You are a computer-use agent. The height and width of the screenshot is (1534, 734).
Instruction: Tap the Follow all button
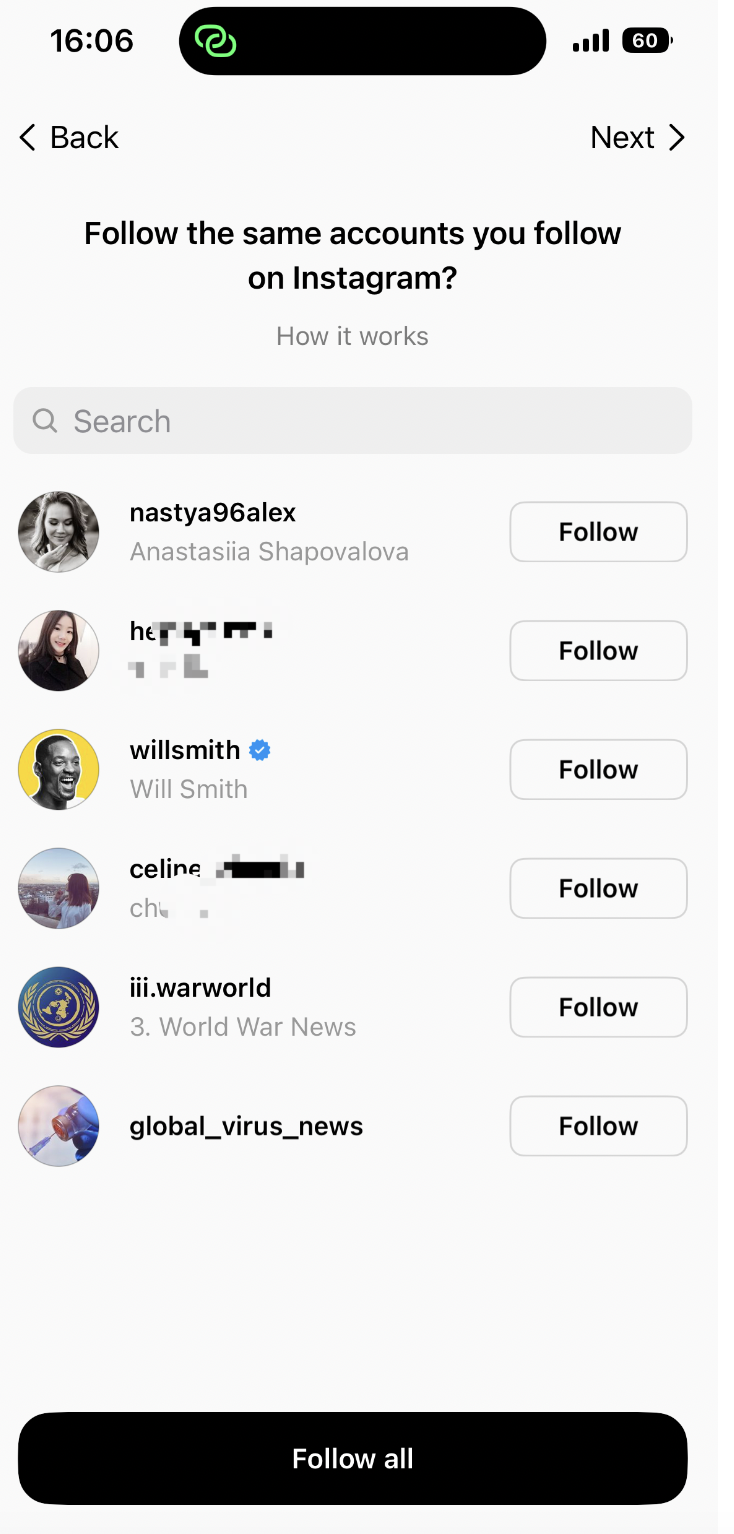click(x=353, y=1458)
